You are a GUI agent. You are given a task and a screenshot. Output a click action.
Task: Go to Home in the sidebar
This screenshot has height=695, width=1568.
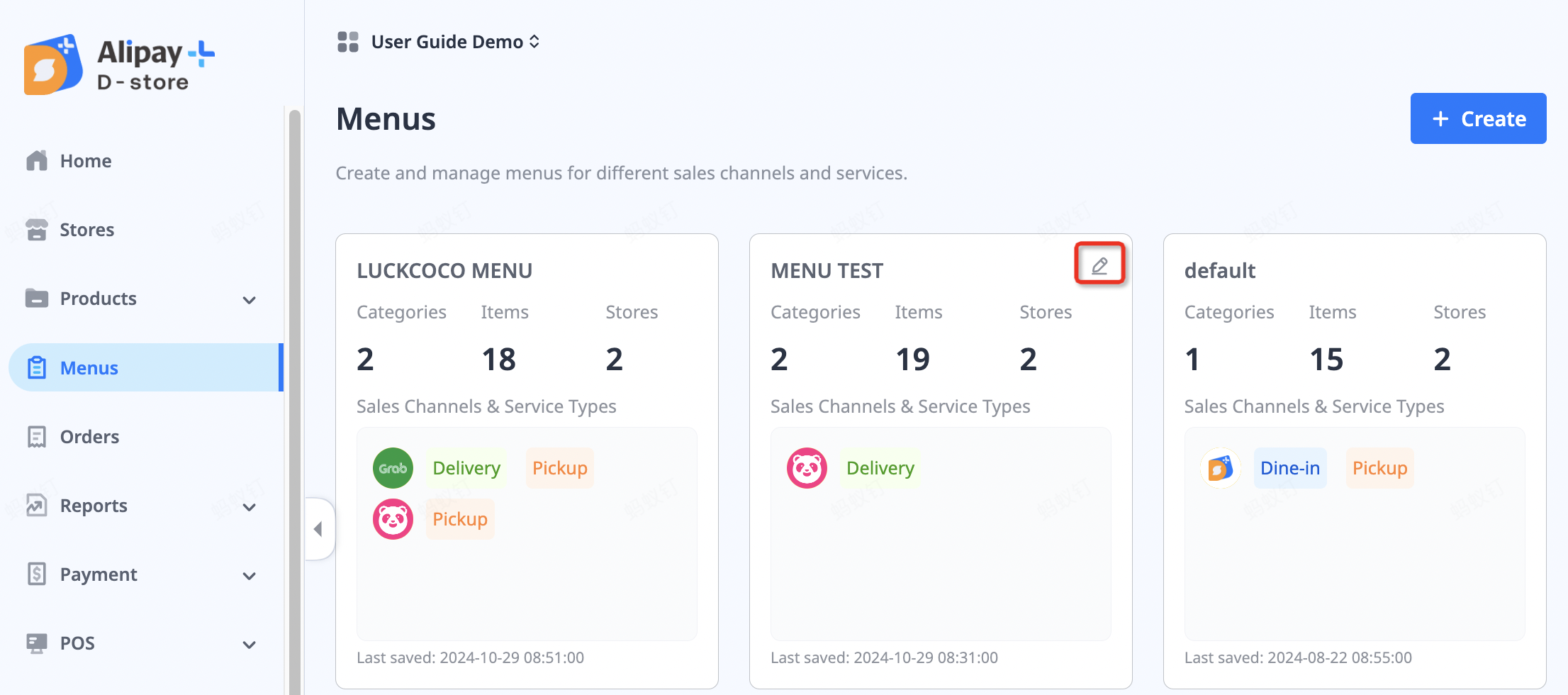coord(85,161)
